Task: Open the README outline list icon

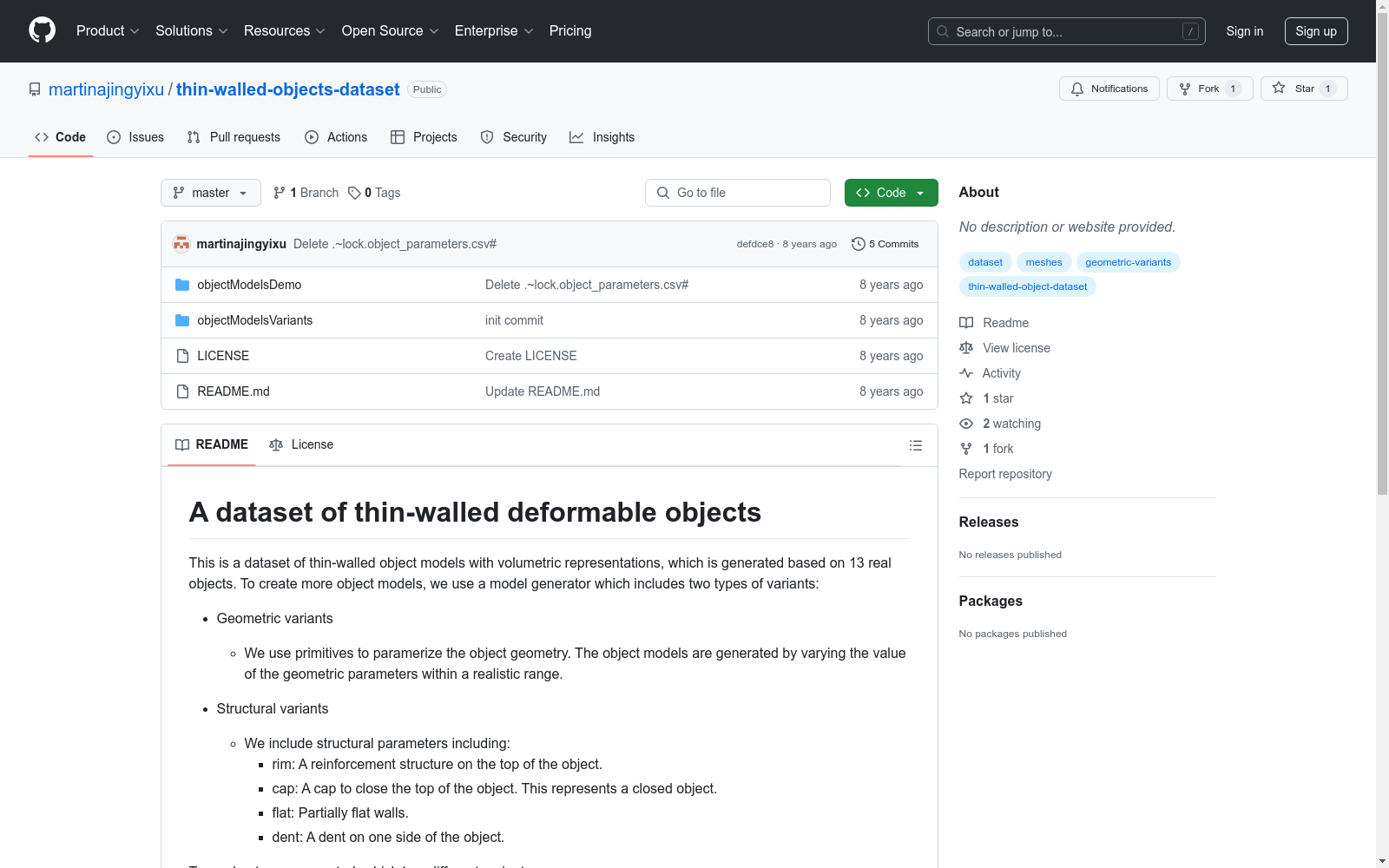Action: 915,445
